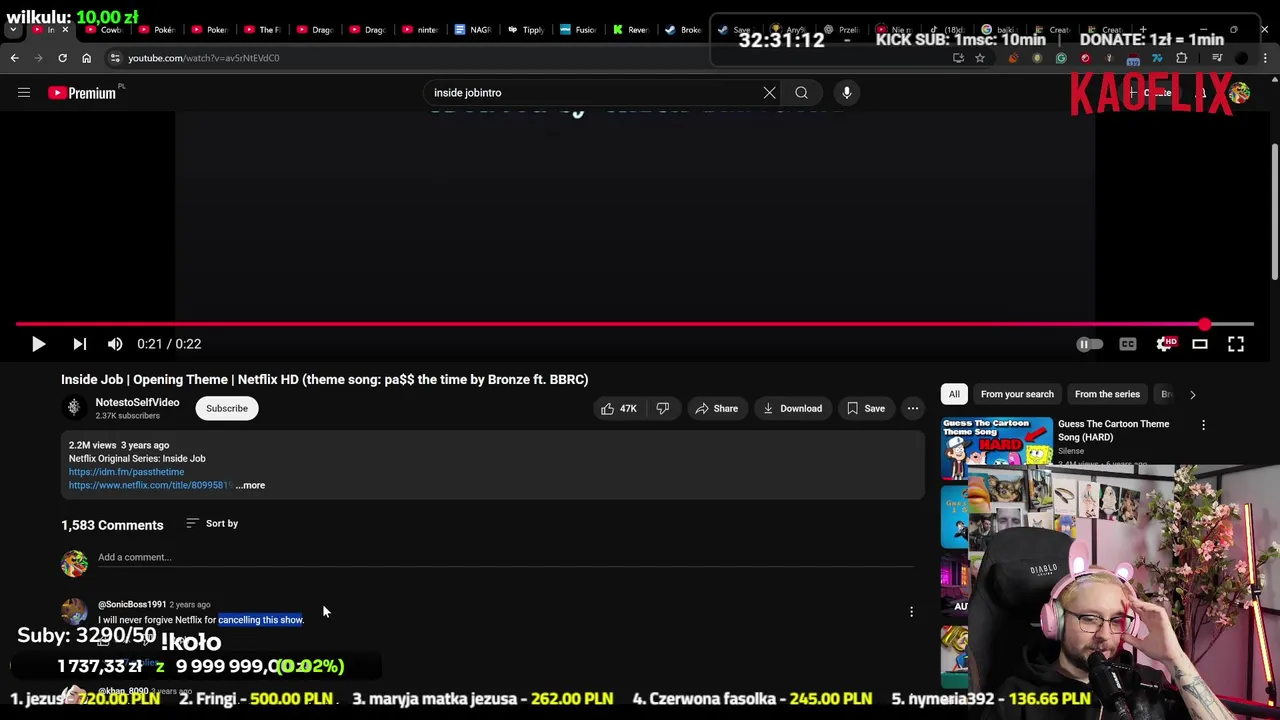Screen dimensions: 1280x720
Task: Select the From the series chip
Action: pos(1107,394)
